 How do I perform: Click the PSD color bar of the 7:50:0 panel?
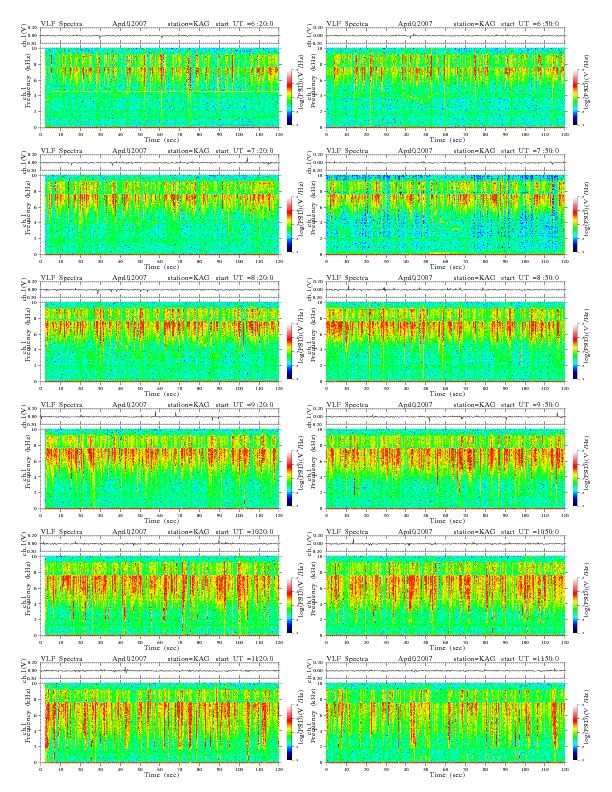576,224
